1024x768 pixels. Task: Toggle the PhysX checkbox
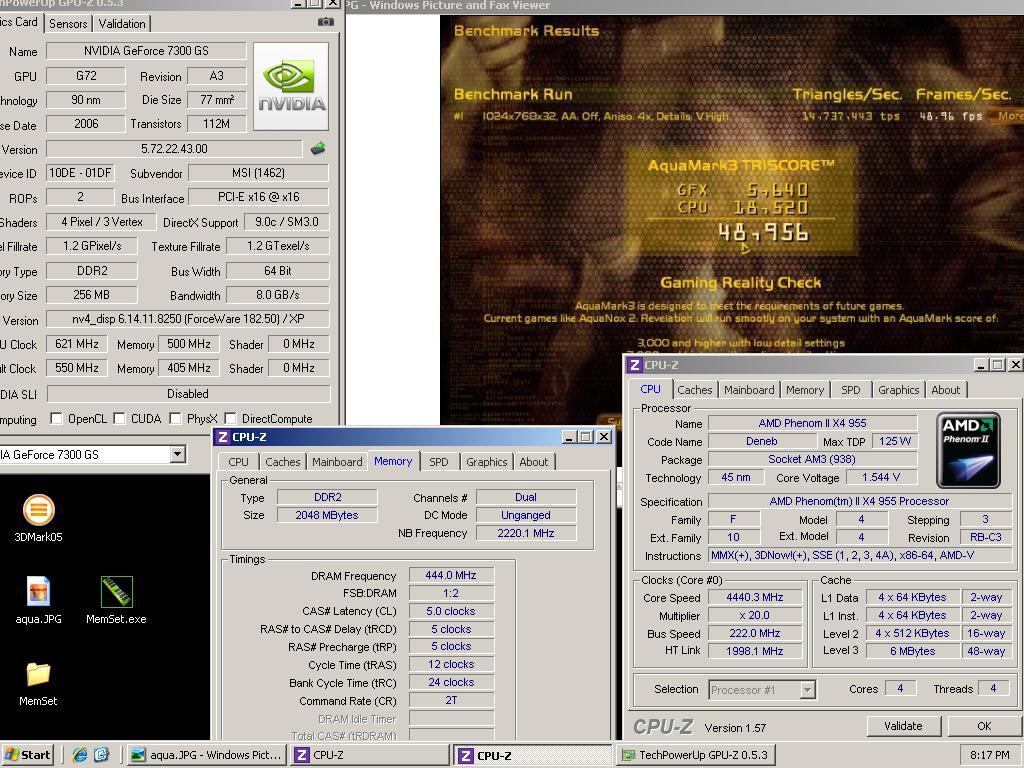[175, 419]
